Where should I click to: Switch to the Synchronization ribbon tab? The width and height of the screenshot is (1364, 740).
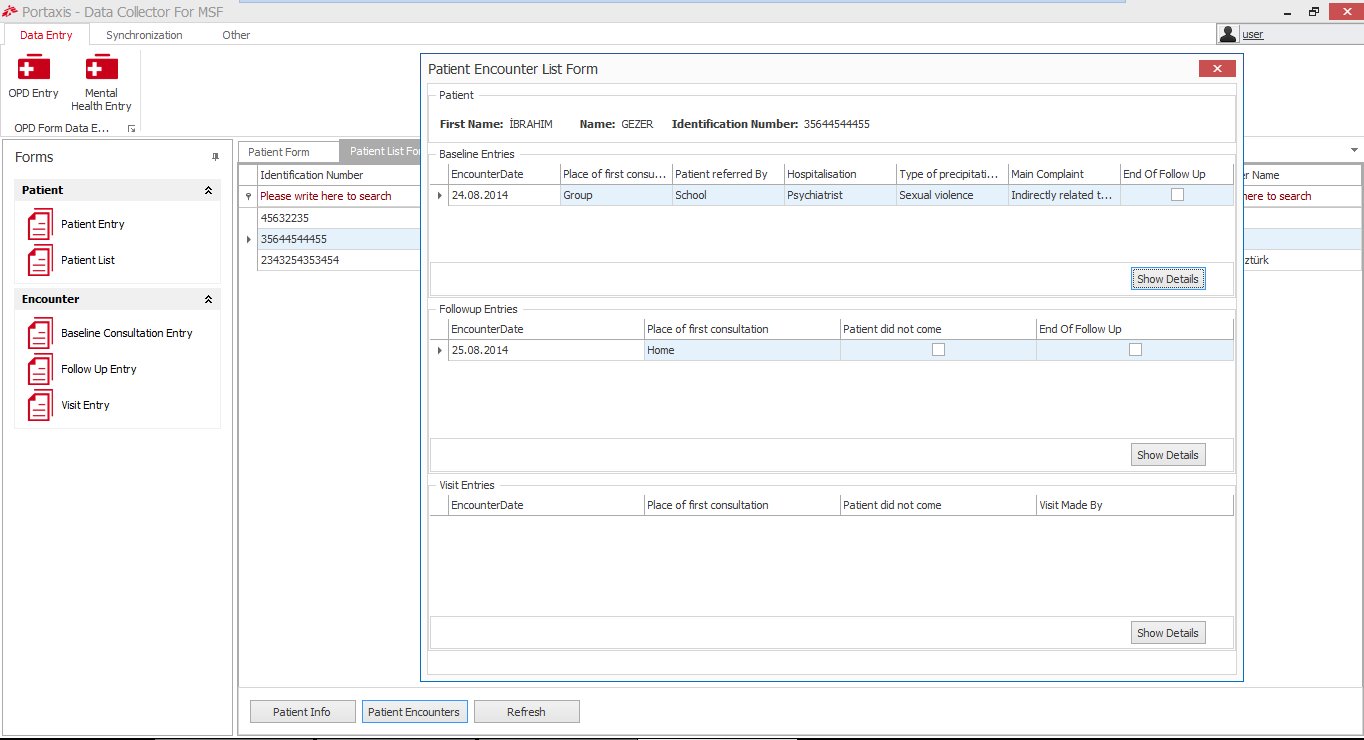tap(144, 35)
